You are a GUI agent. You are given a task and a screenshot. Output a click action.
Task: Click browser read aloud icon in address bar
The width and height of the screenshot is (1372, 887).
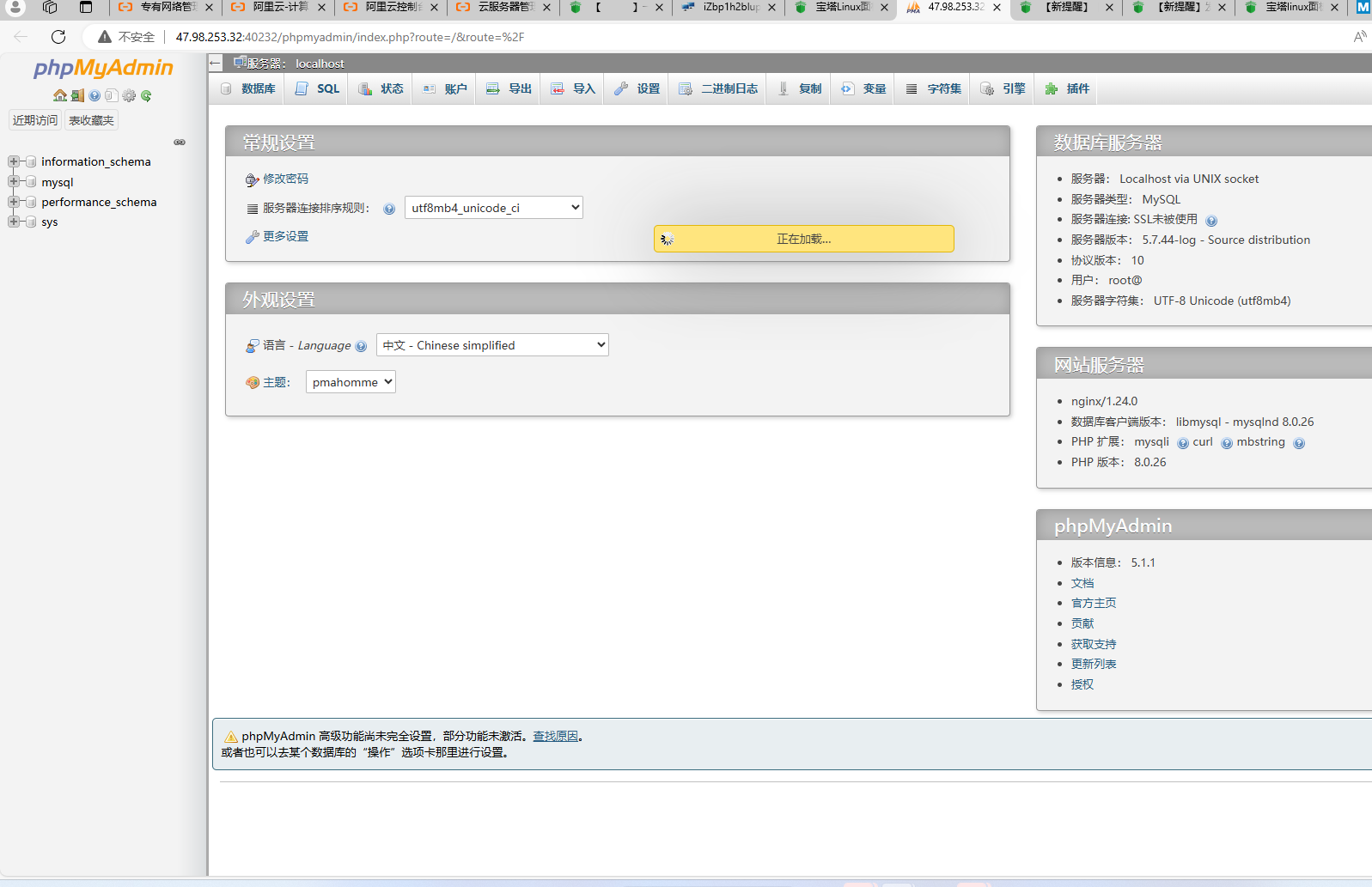(1359, 36)
